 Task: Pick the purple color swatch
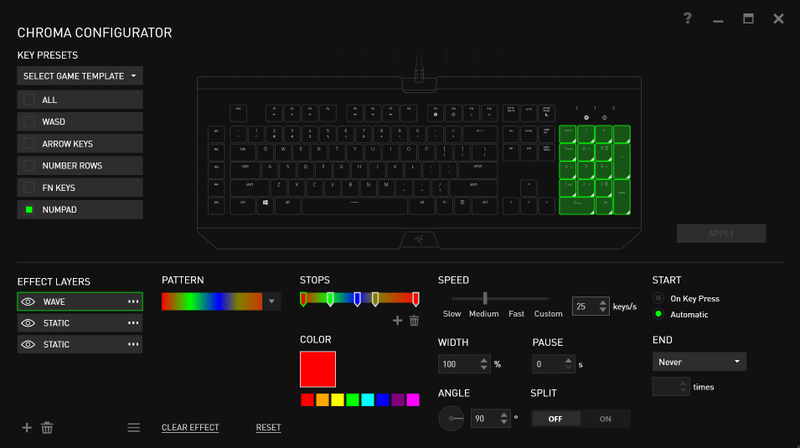click(x=397, y=400)
